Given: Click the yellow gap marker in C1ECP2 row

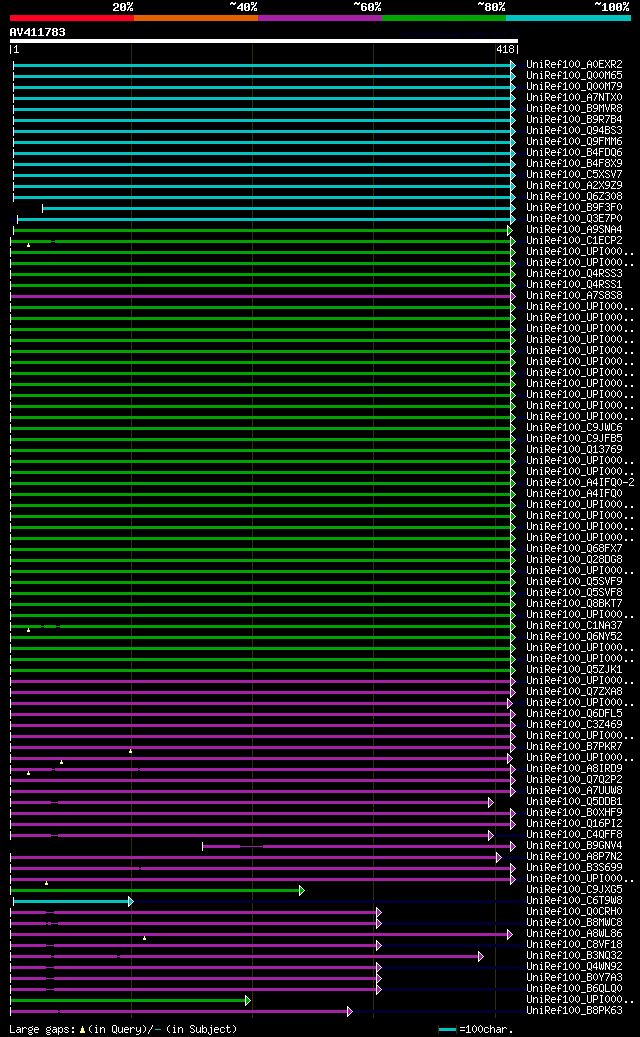Looking at the screenshot, I should point(28,245).
